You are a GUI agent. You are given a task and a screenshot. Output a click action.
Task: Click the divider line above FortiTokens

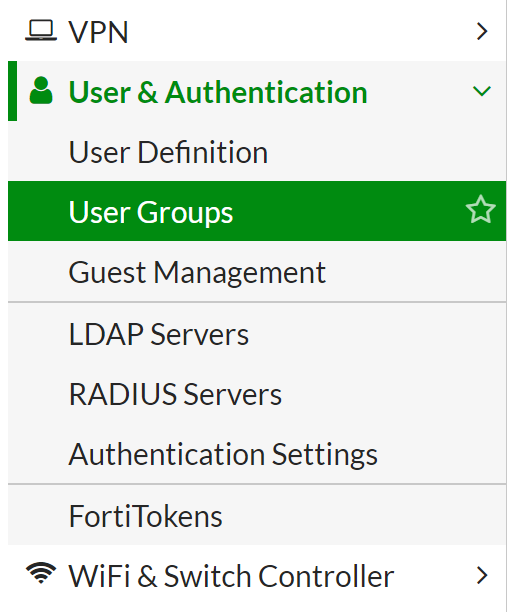pos(257,484)
